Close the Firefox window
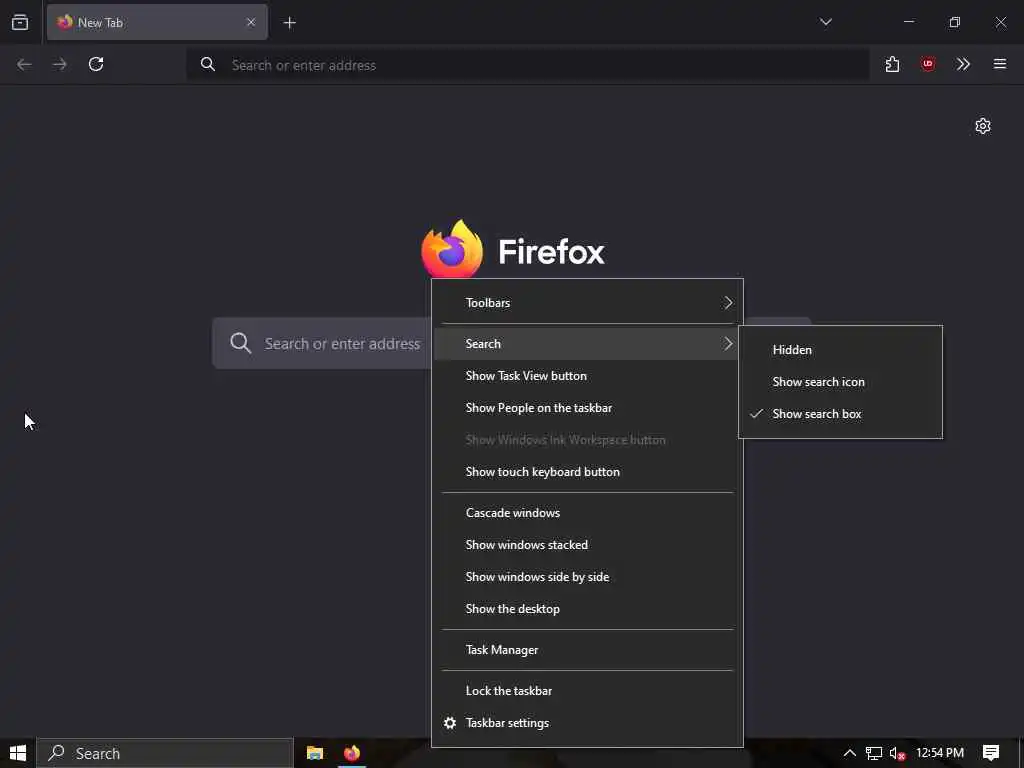1024x768 pixels. click(1000, 22)
